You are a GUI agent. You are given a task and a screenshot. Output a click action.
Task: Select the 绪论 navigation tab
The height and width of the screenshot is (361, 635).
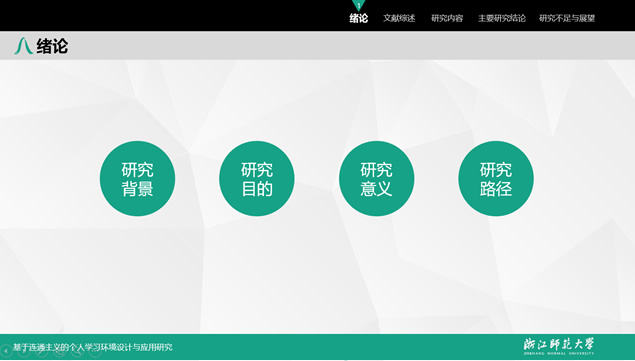click(359, 18)
